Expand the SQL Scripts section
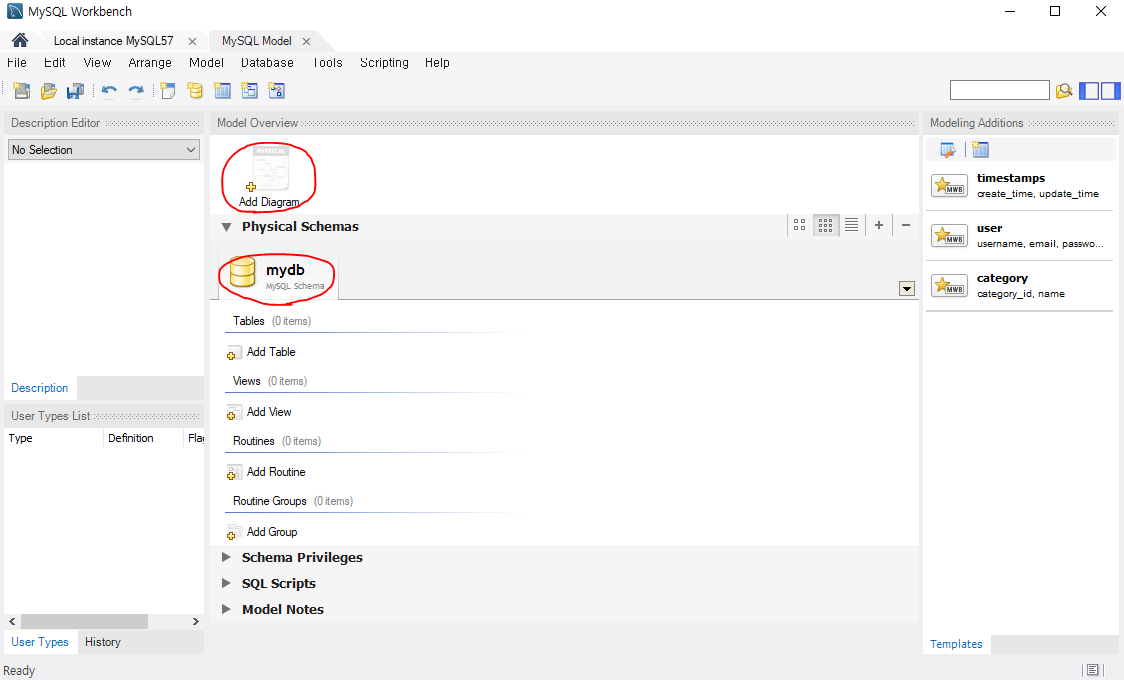 click(227, 583)
